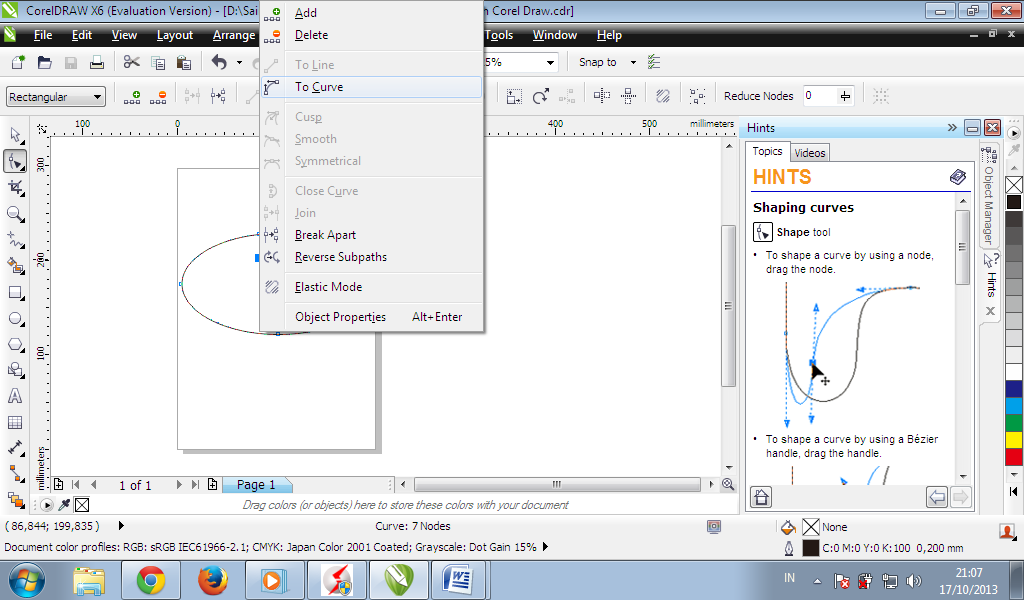Click the Reduce Nodes input field
The width and height of the screenshot is (1024, 600).
820,97
